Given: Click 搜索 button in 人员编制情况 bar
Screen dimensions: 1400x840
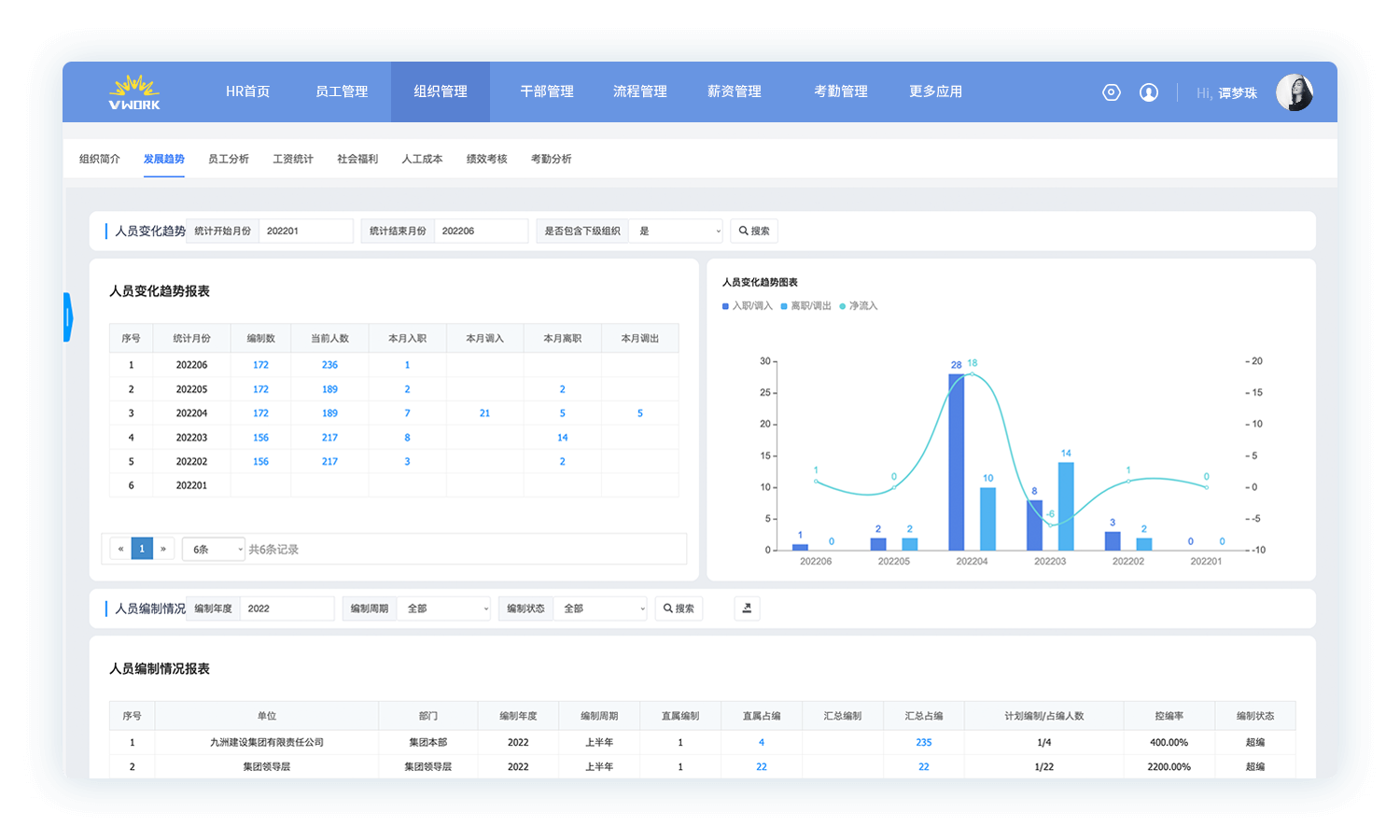Looking at the screenshot, I should 679,609.
